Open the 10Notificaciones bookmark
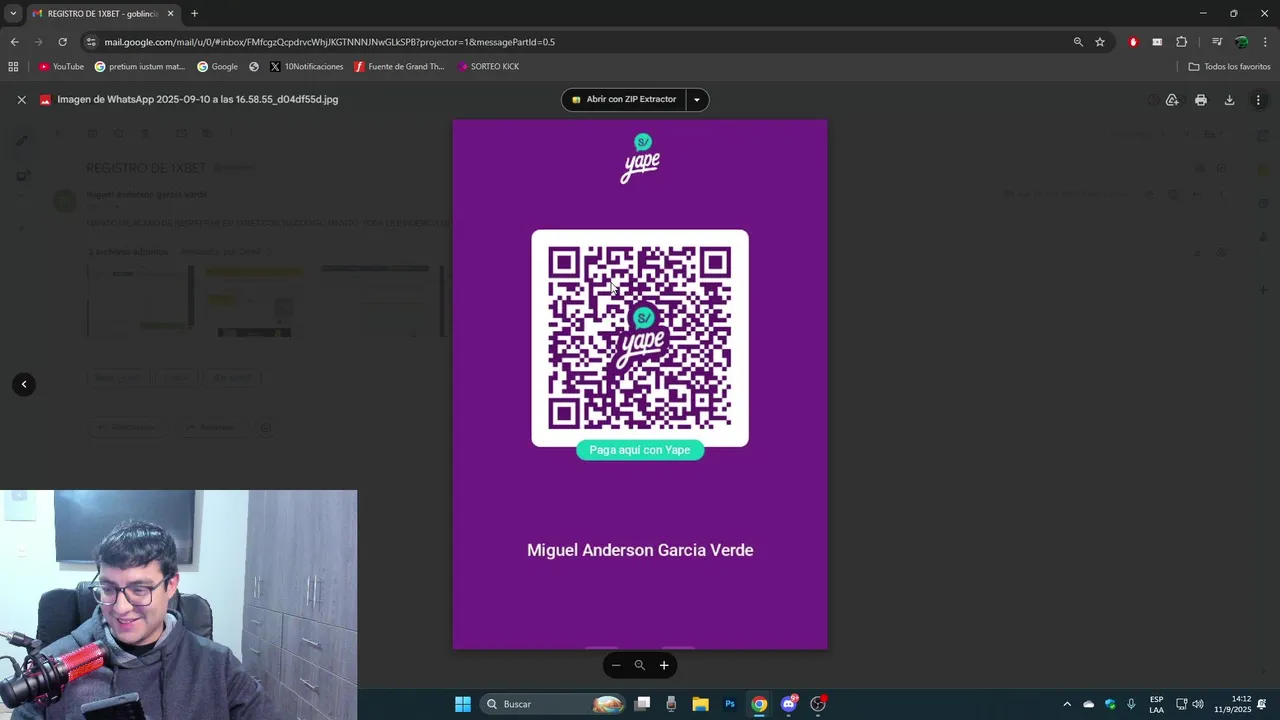The width and height of the screenshot is (1280, 720). pos(306,67)
